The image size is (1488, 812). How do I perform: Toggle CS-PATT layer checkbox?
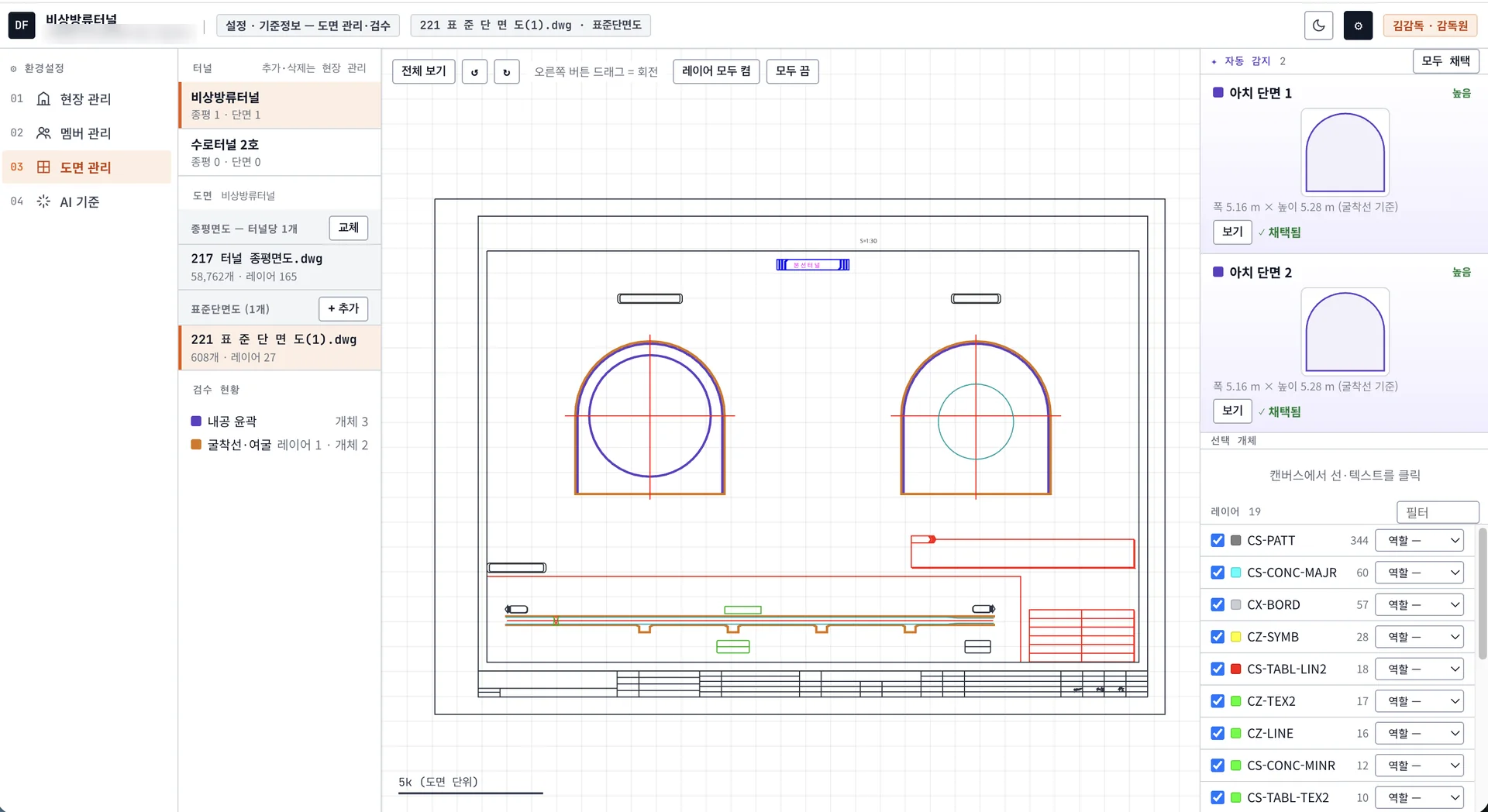pos(1218,541)
